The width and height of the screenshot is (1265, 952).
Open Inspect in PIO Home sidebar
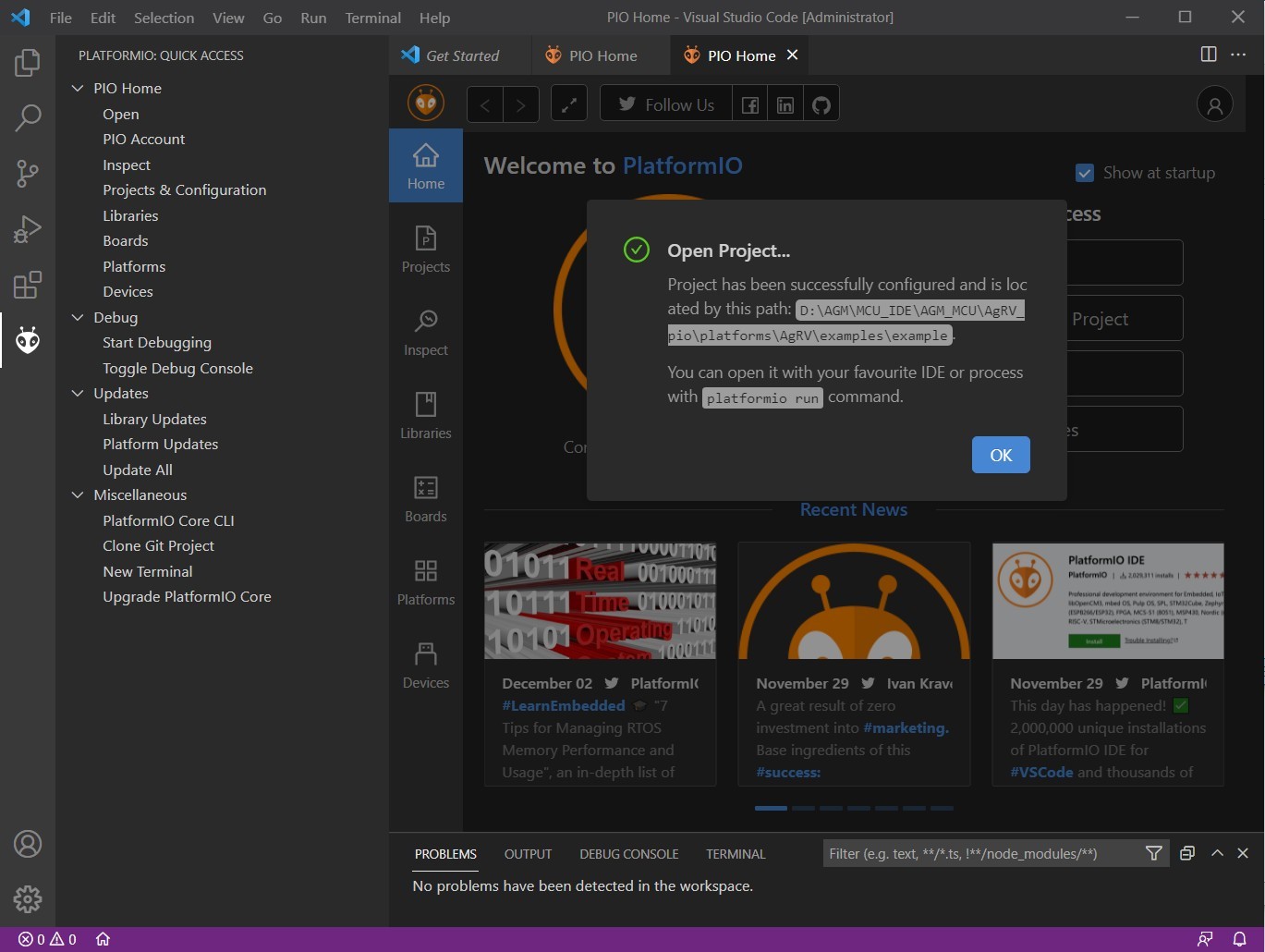coord(426,333)
